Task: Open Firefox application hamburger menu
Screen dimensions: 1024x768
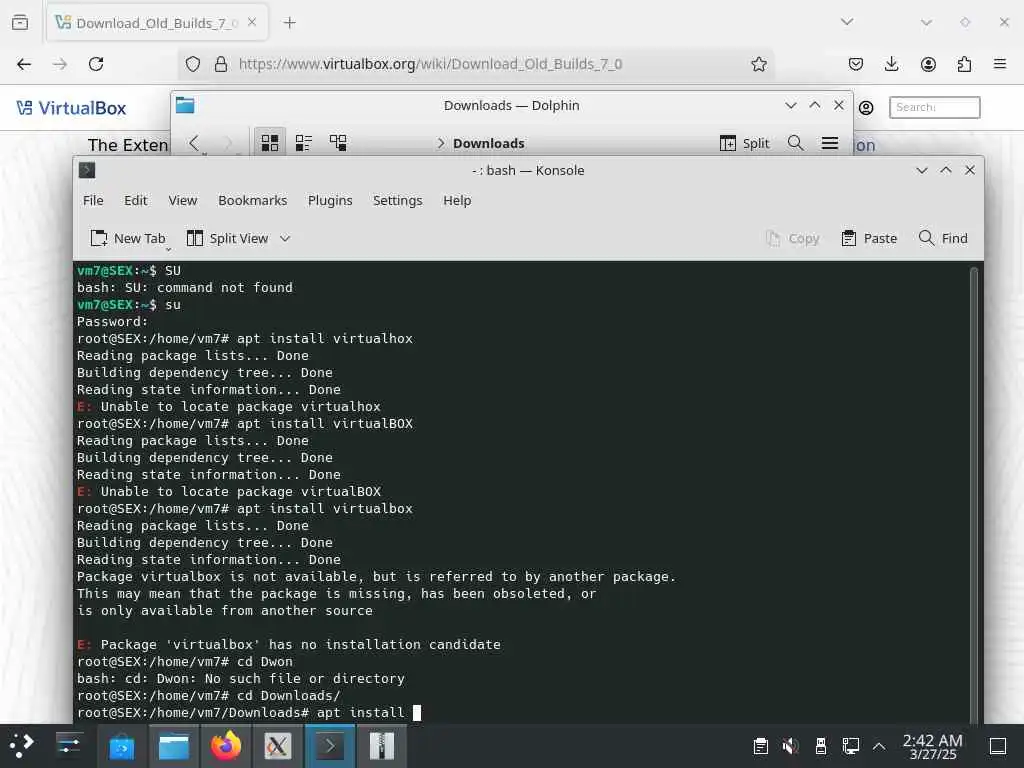Action: (1000, 64)
